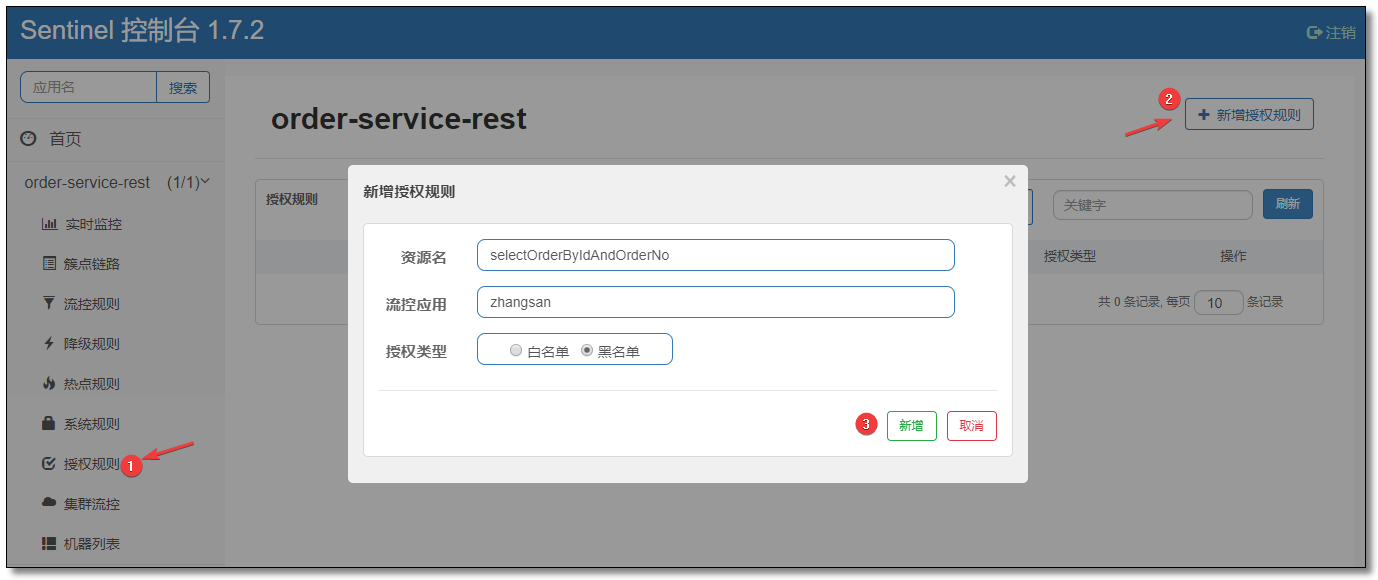Open 实时监控 bar chart icon
The image size is (1378, 580).
(49, 224)
